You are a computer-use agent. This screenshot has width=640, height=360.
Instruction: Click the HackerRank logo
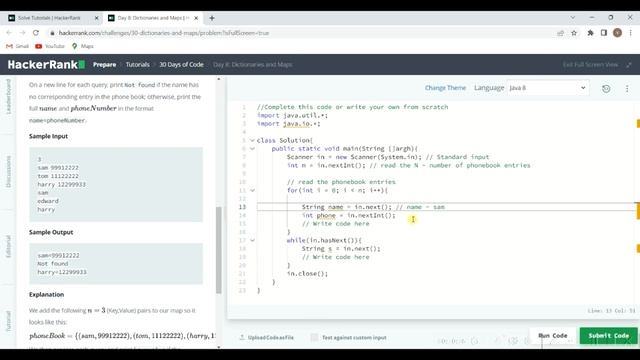coord(46,64)
